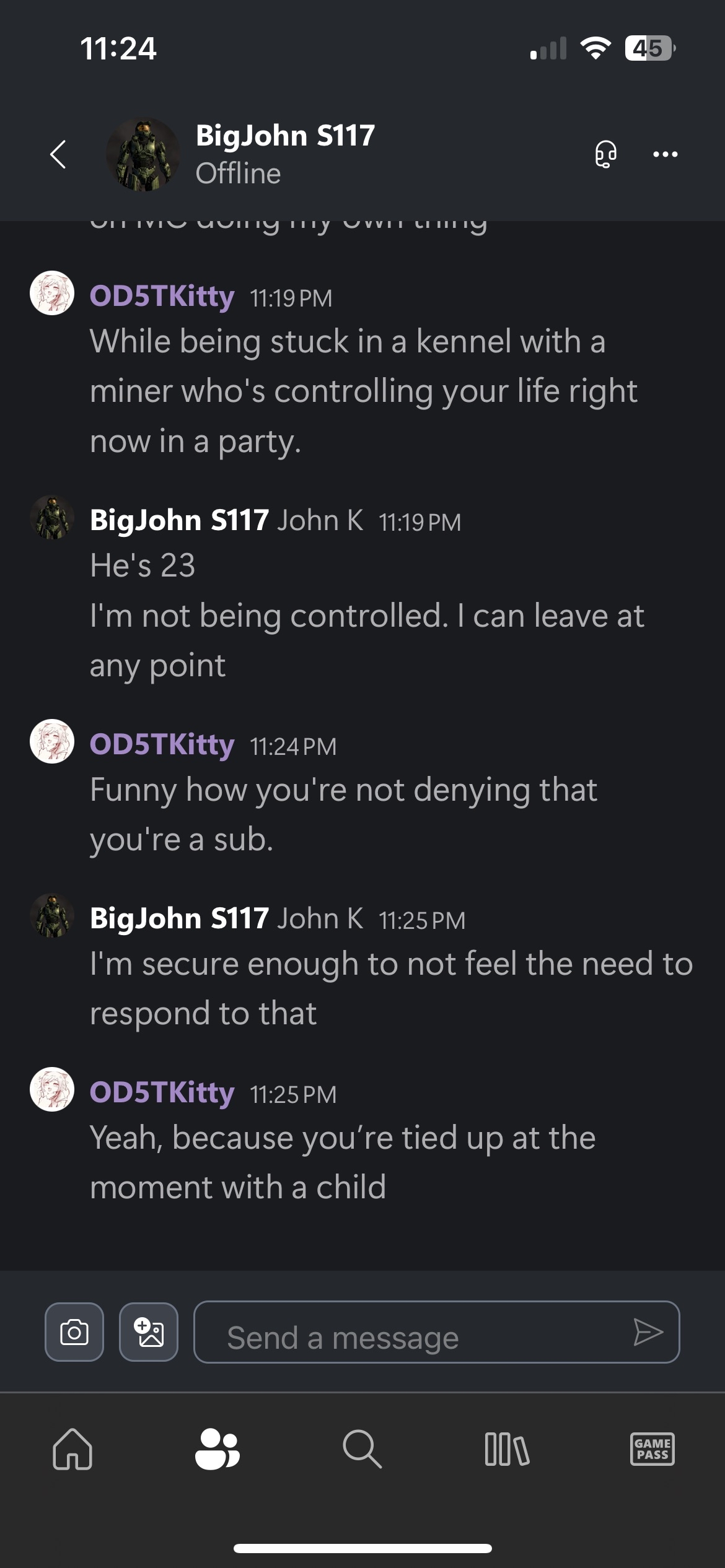Go to the Home tab
Screen dimensions: 725x1568
[72, 1449]
